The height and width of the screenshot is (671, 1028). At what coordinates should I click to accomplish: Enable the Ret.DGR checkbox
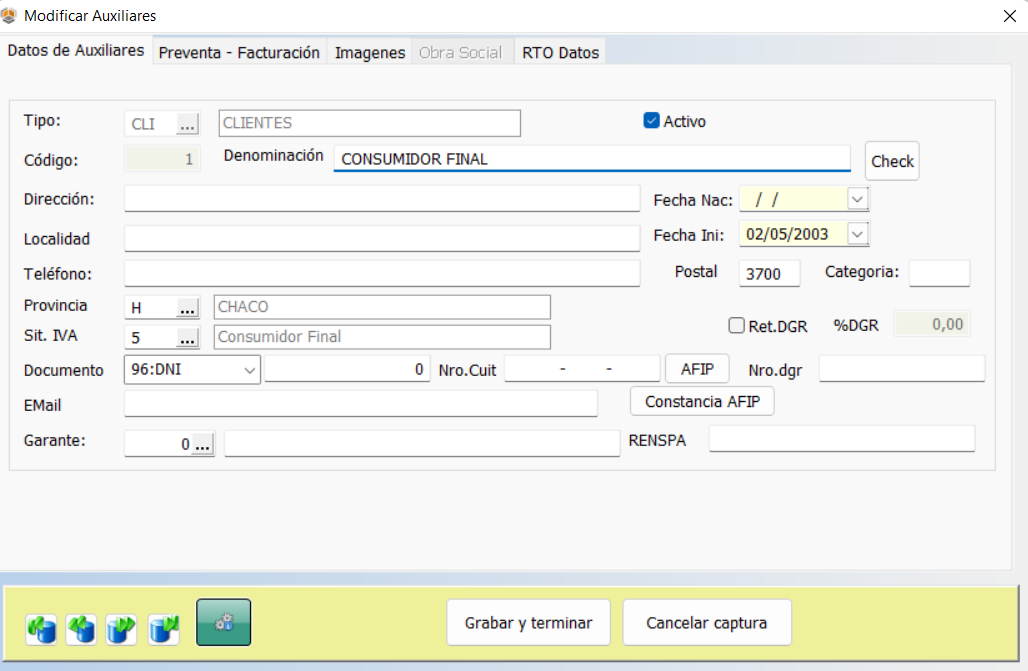coord(737,325)
